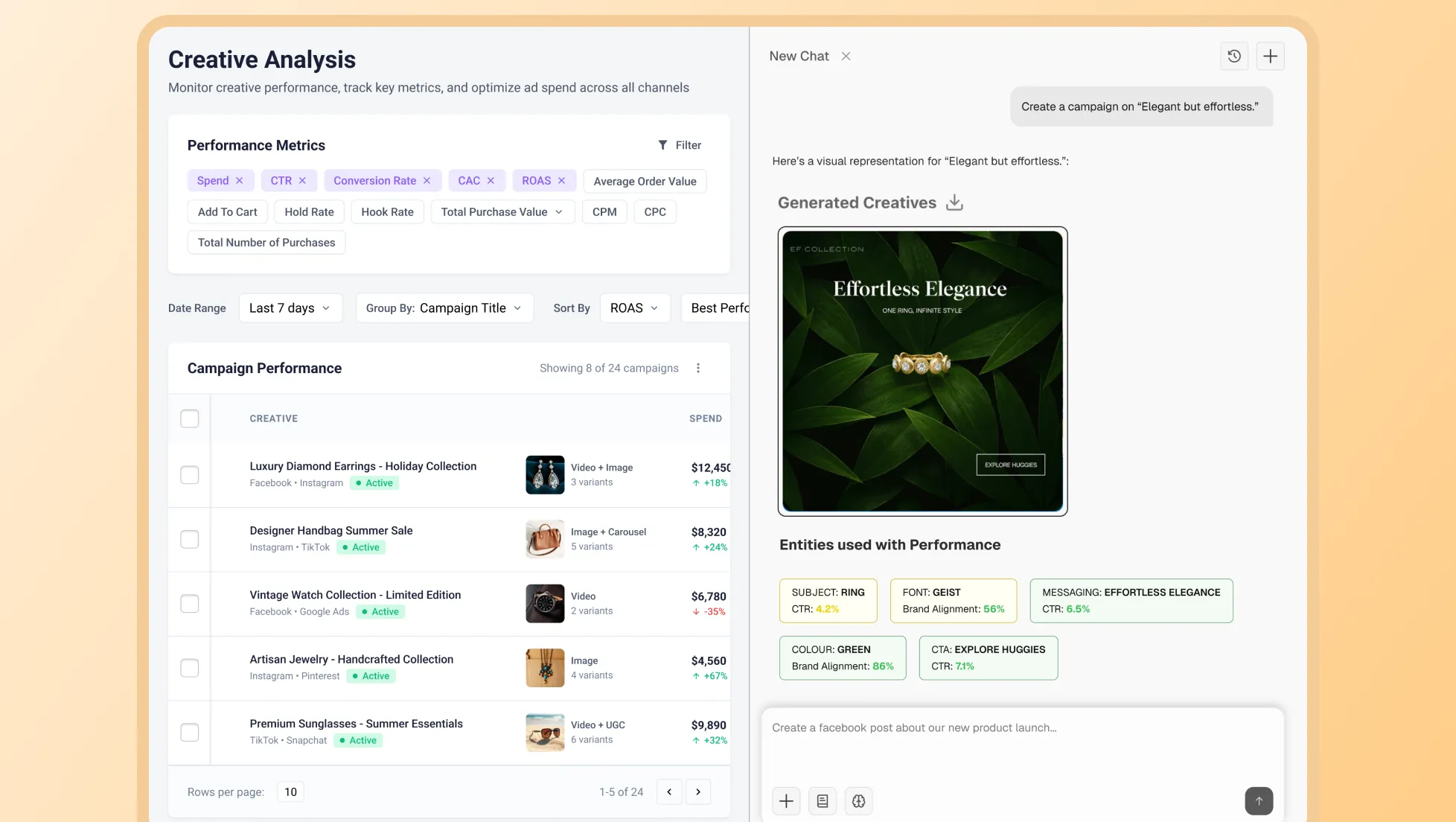This screenshot has height=822, width=1456.
Task: Click the send message arrow button
Action: coord(1259,801)
